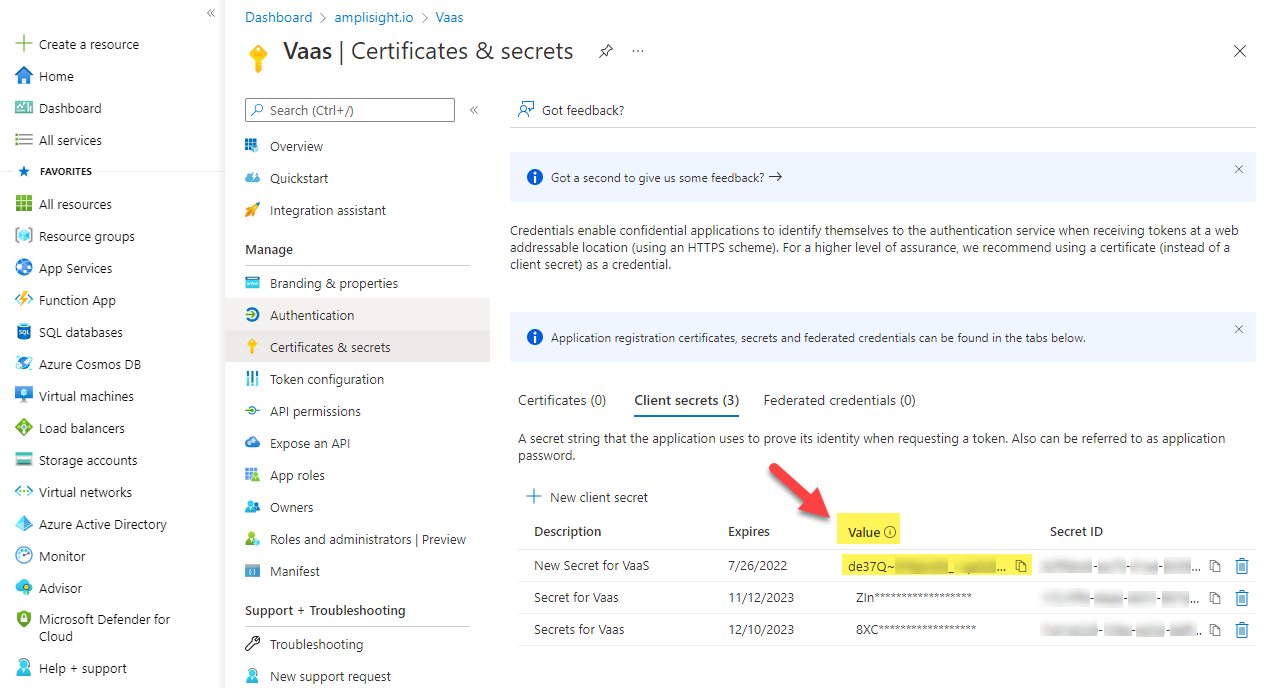The image size is (1275, 688).
Task: Dismiss the feedback info banner
Action: pos(1238,169)
